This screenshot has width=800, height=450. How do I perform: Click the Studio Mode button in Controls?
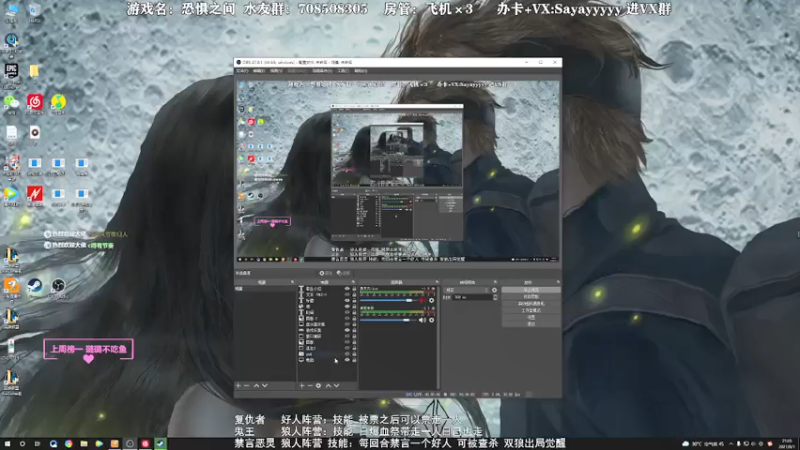531,310
